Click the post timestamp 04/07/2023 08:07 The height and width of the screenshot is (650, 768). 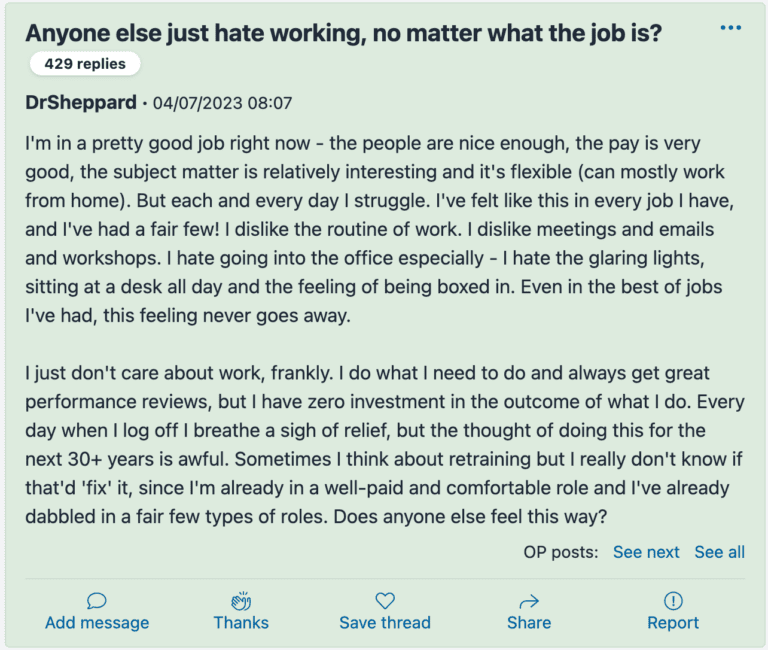[222, 103]
